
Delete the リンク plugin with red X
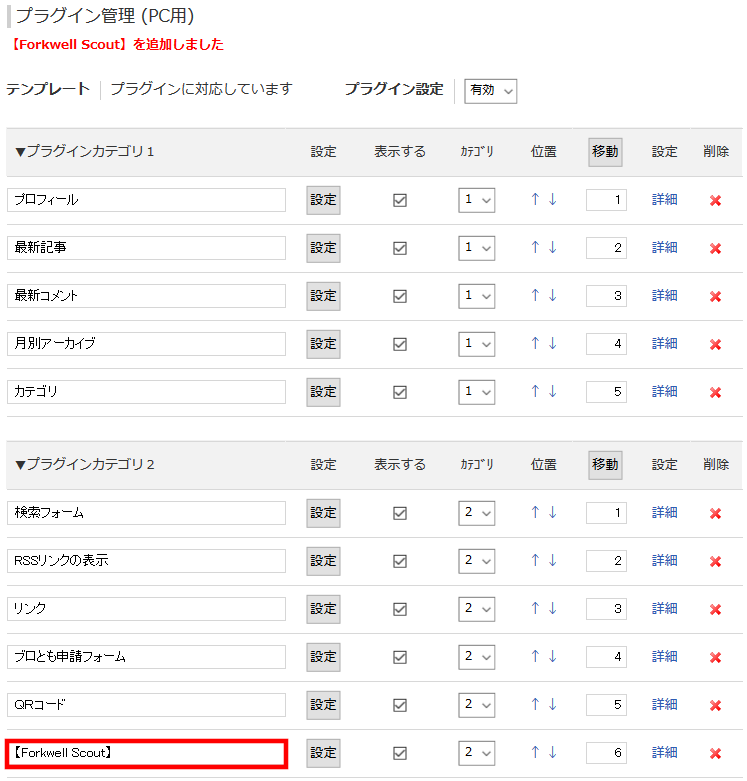tap(715, 609)
